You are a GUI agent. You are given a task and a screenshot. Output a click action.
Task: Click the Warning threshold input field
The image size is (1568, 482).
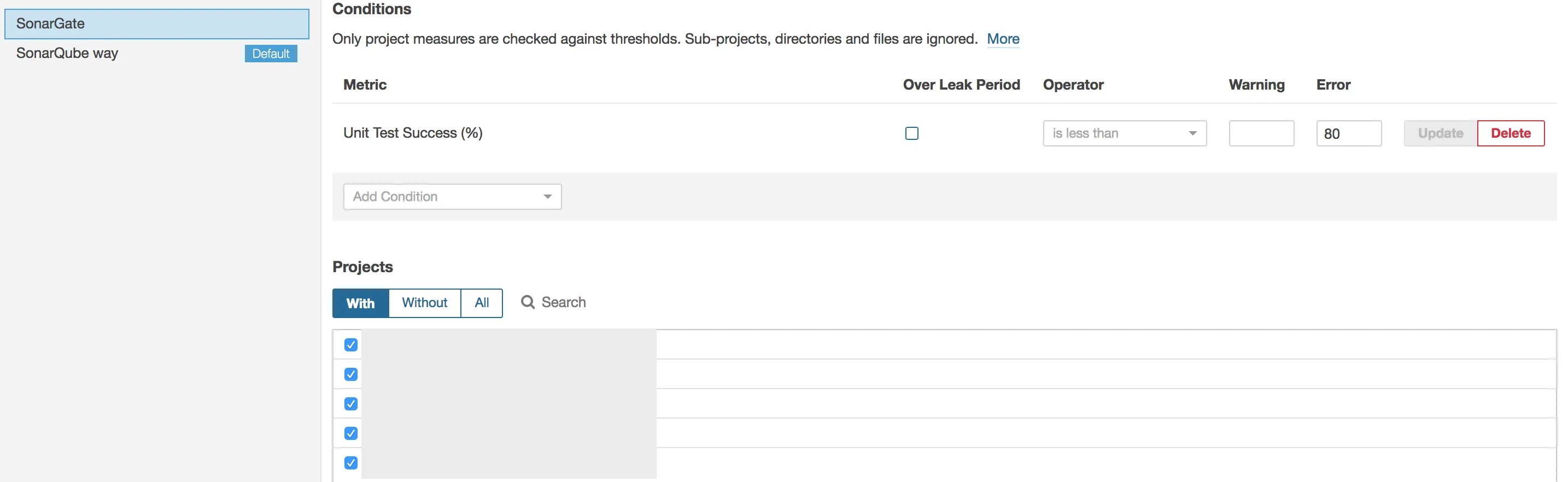click(x=1261, y=133)
